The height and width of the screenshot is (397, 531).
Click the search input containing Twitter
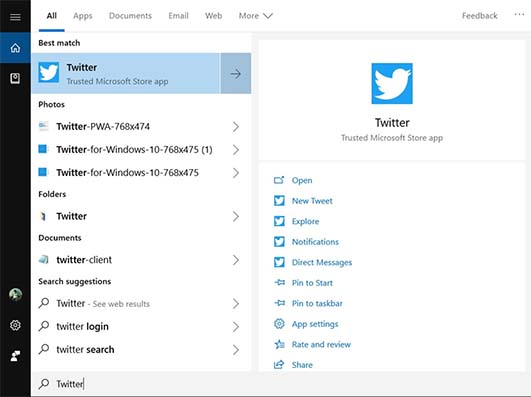(280, 384)
